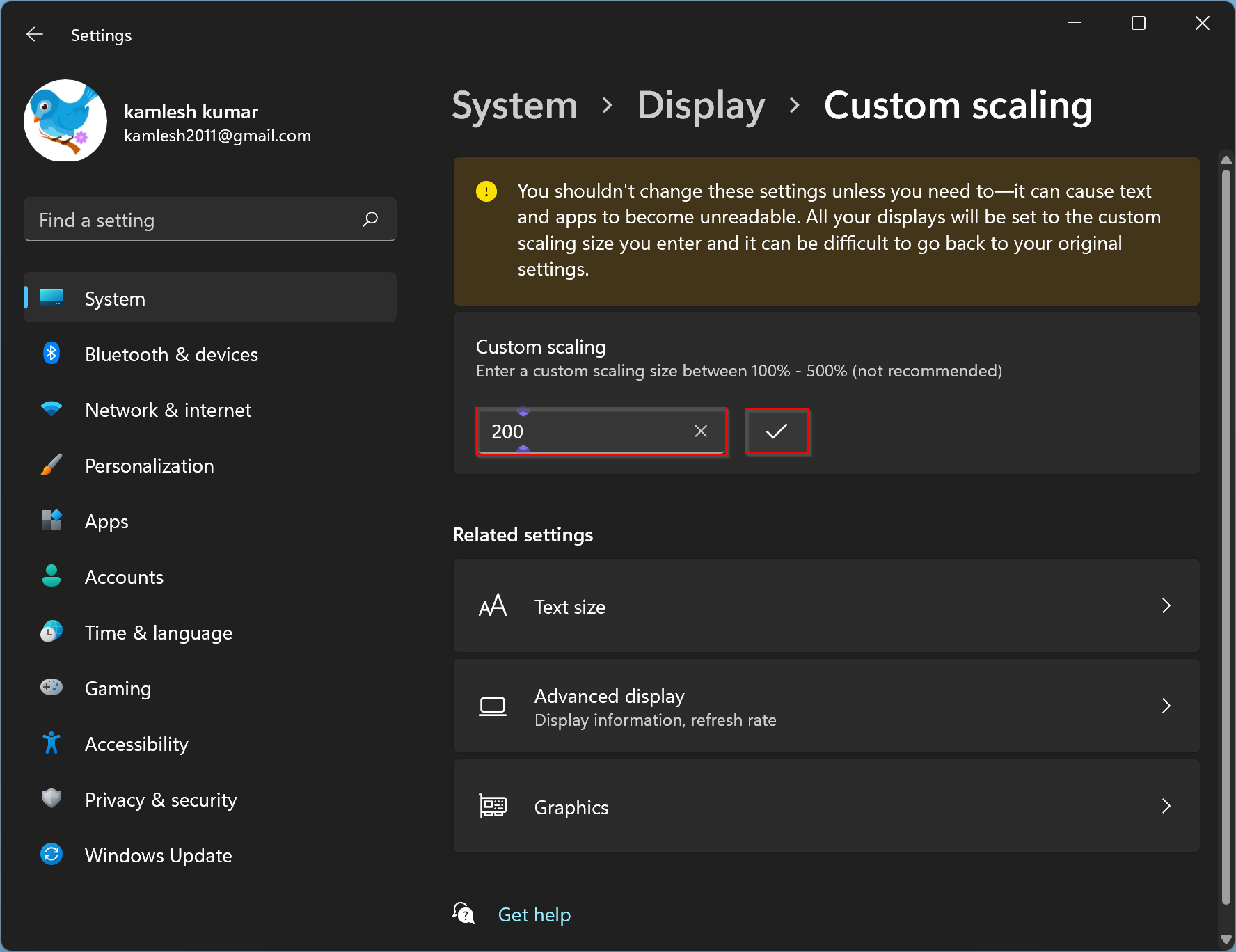This screenshot has width=1236, height=952.
Task: Click the magnifier search icon
Action: (x=370, y=220)
